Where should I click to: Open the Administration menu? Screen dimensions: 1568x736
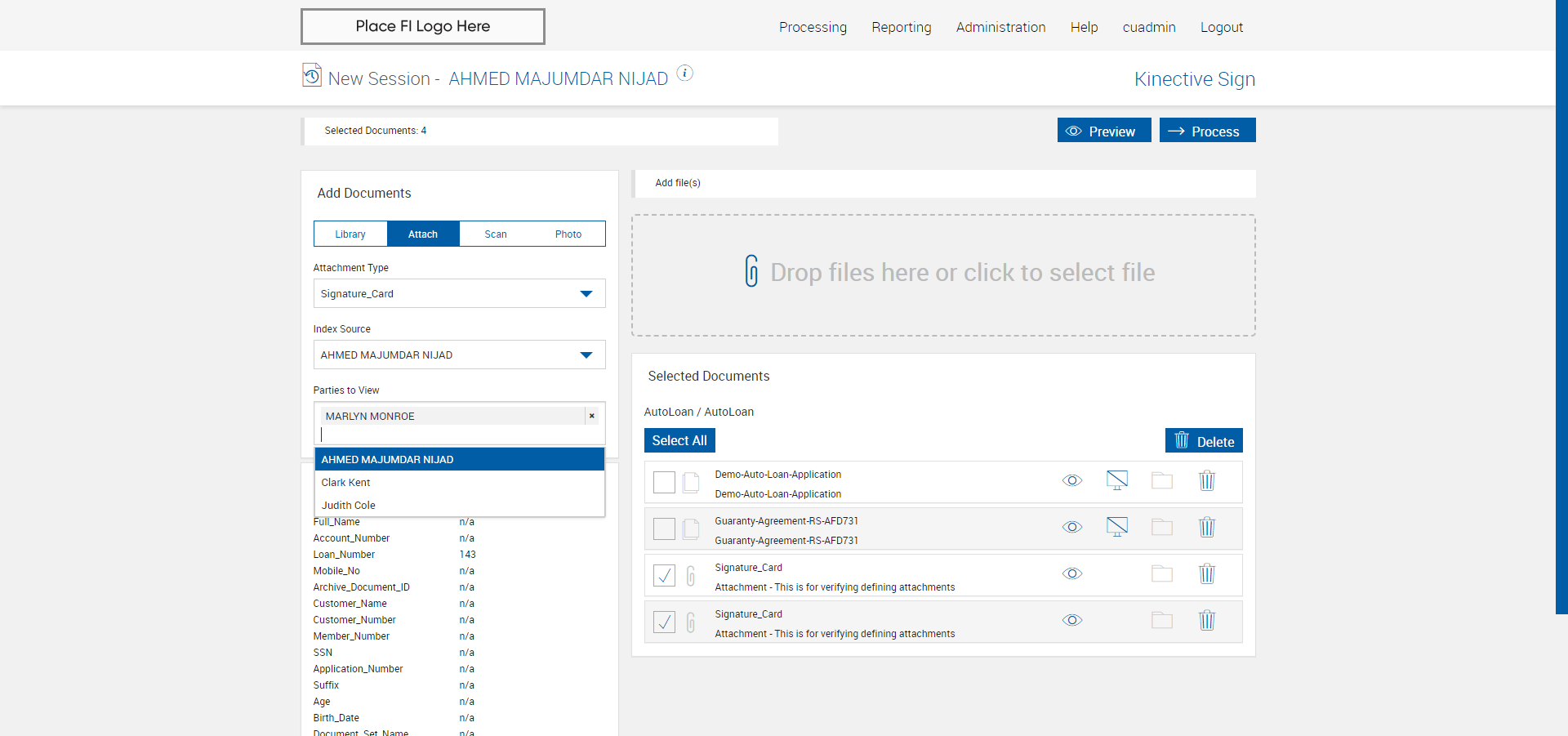coord(1000,27)
